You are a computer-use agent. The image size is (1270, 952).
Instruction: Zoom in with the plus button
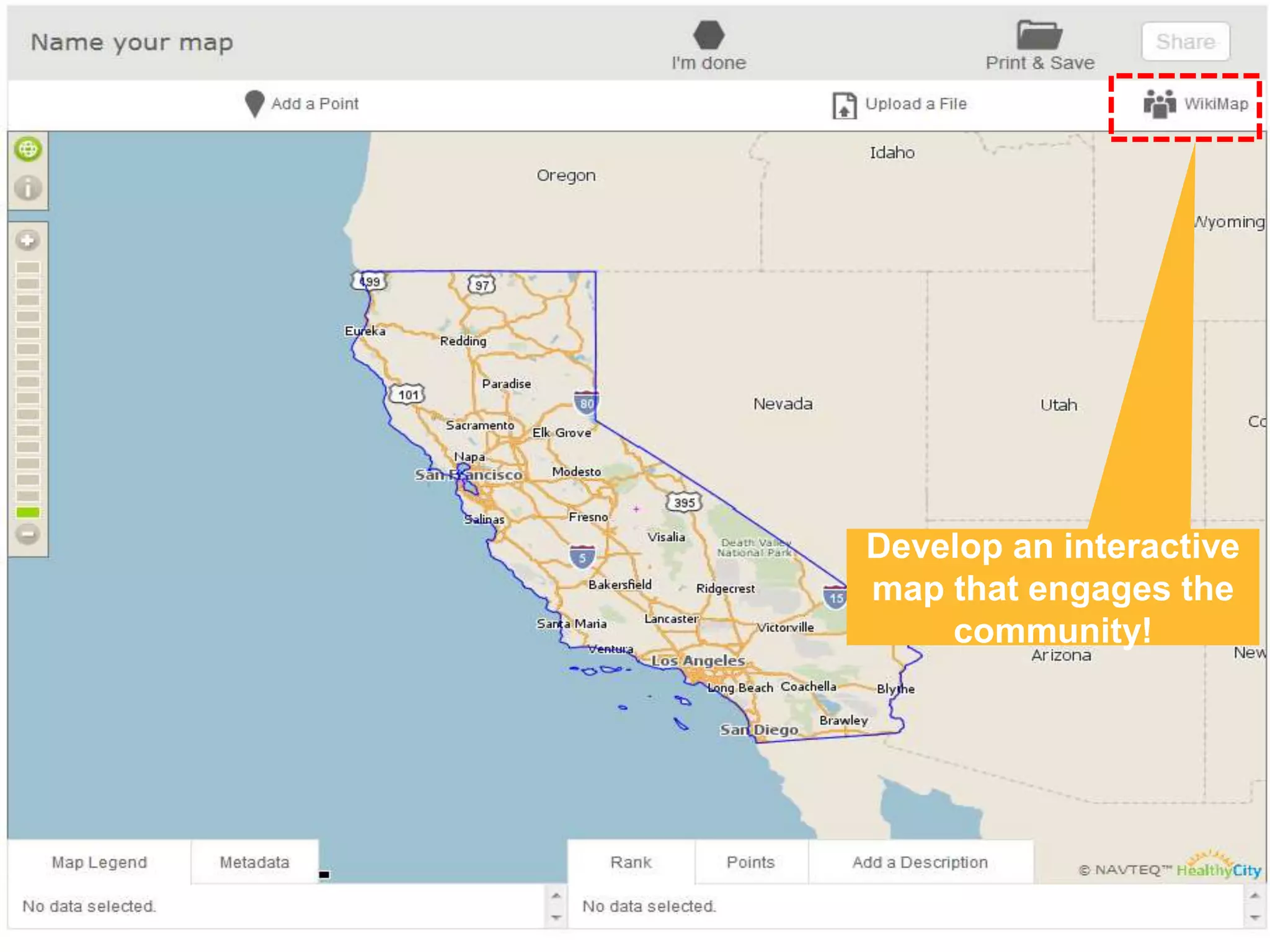coord(28,240)
